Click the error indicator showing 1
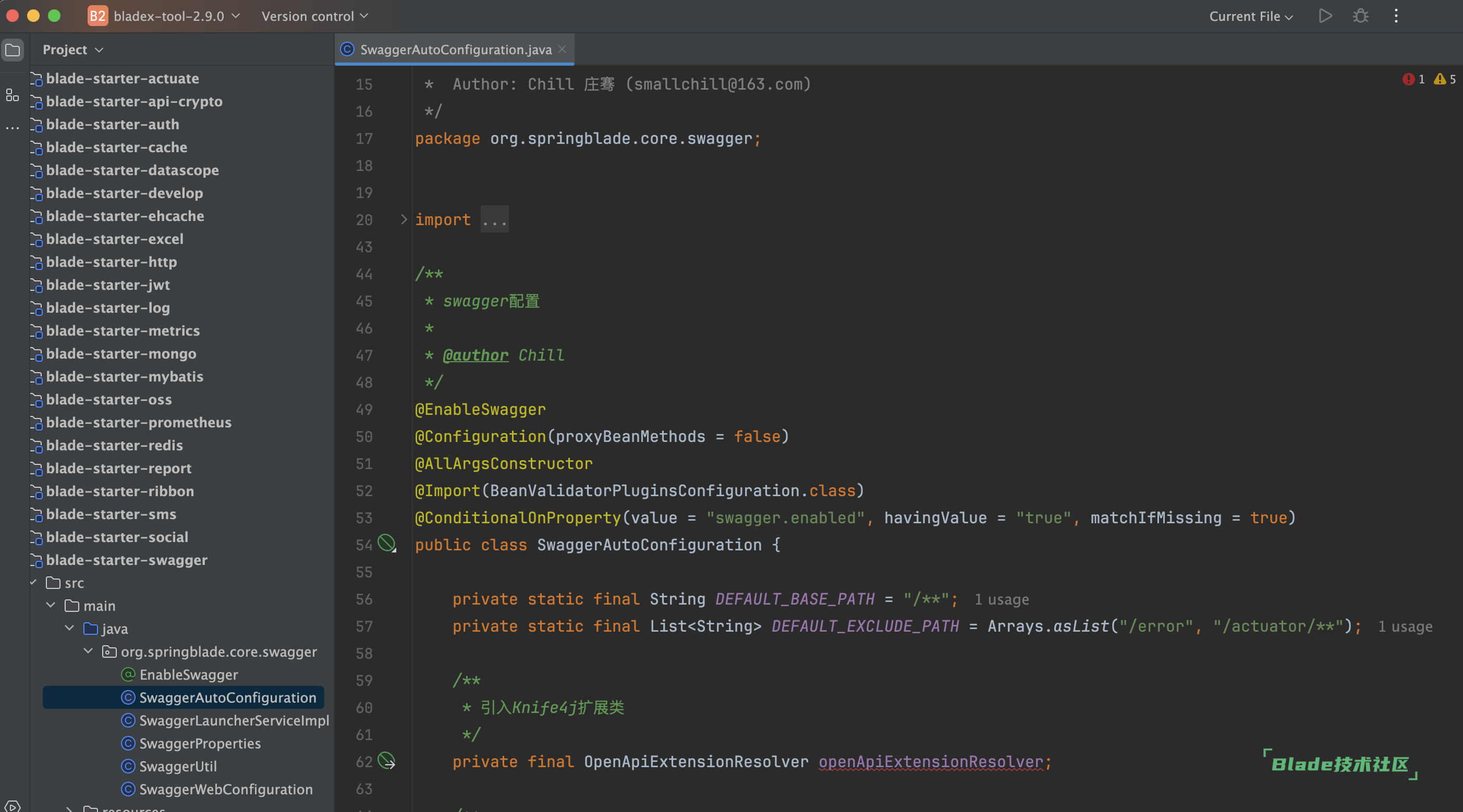Screen dimensions: 1463x812 click(x=1413, y=79)
